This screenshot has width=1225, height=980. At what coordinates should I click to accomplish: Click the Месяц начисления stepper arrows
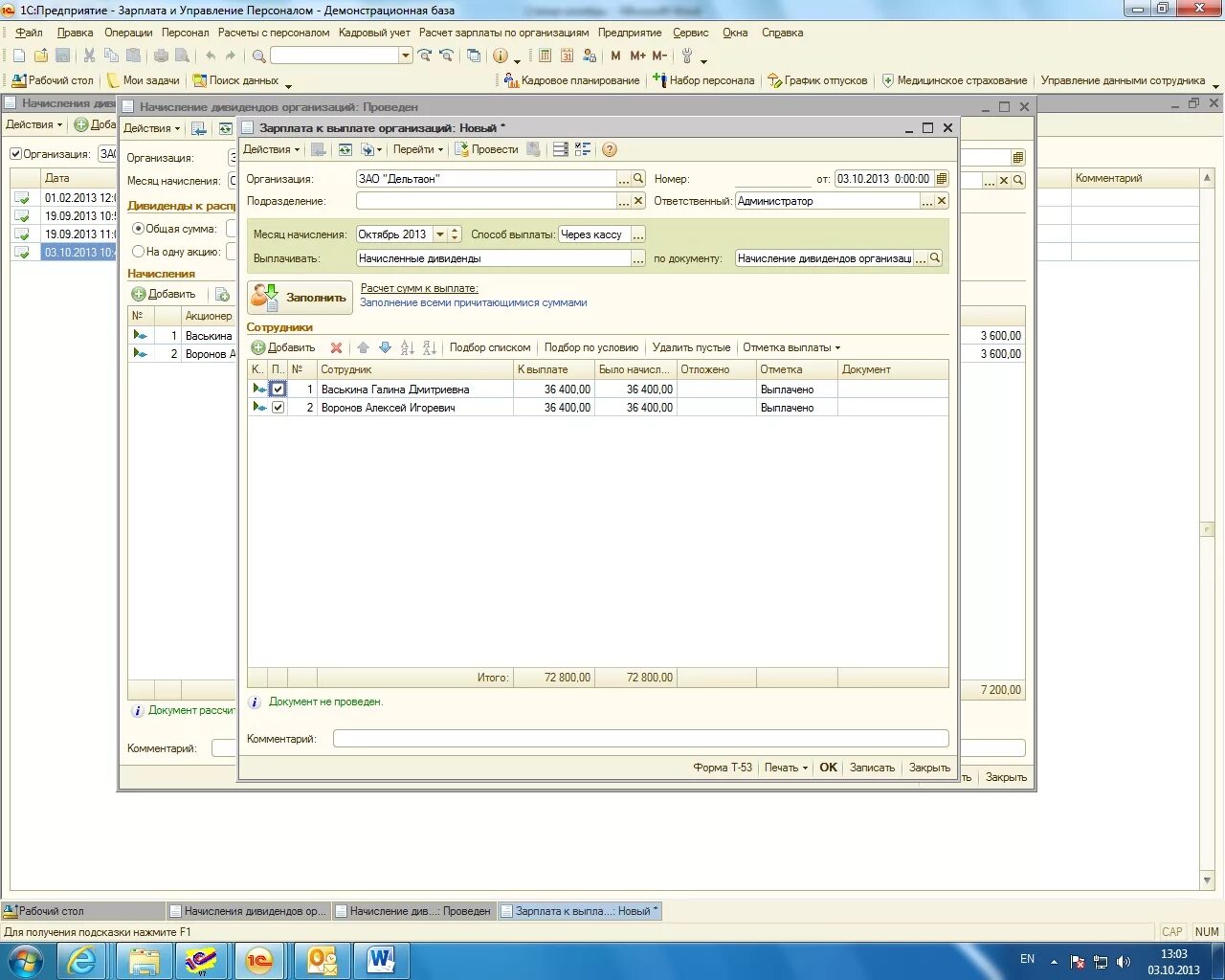point(455,234)
